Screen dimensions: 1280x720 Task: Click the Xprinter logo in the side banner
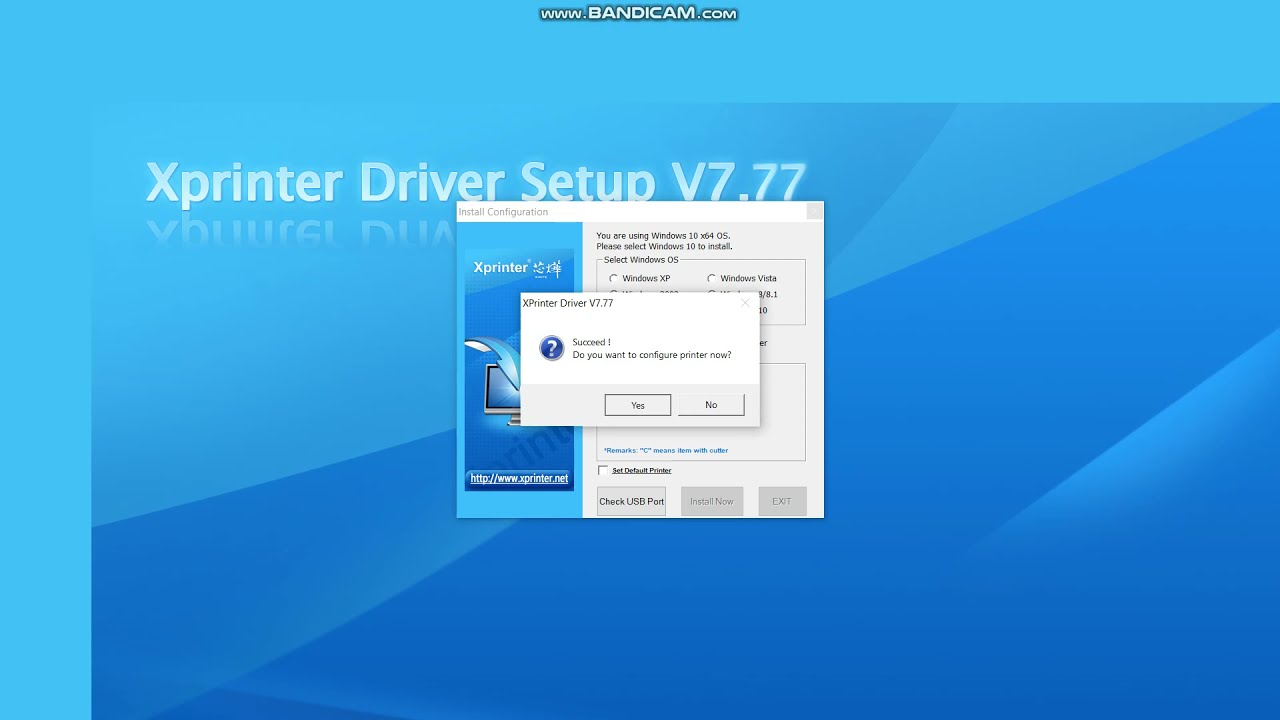coord(517,268)
